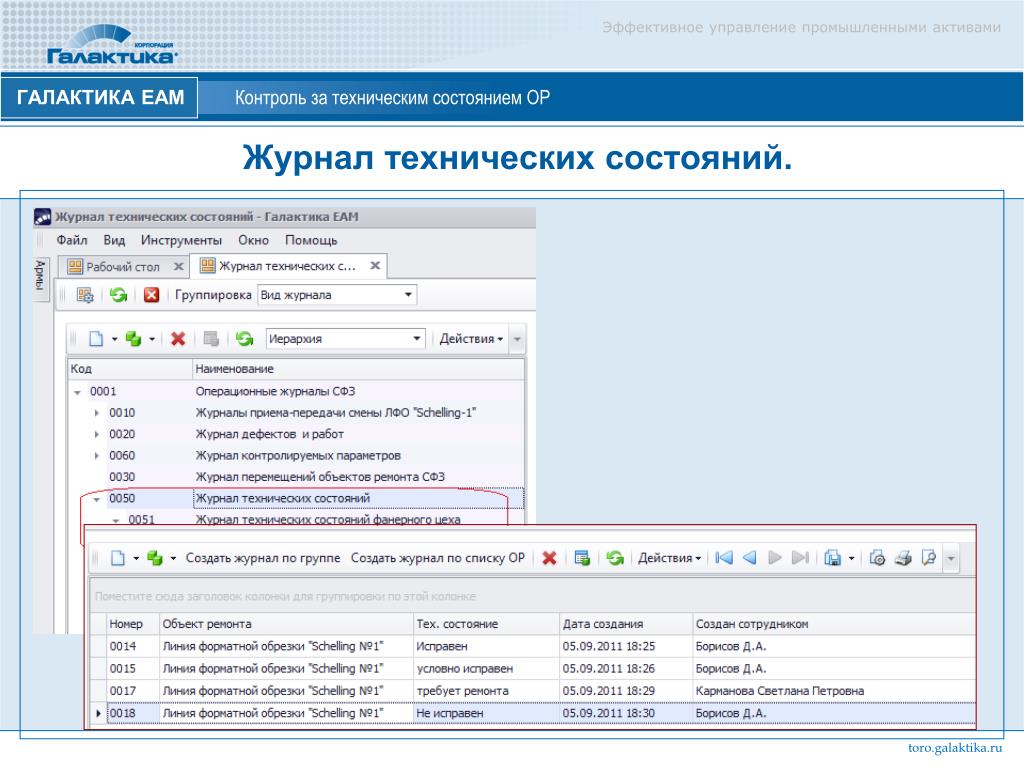Image resolution: width=1024 pixels, height=768 pixels.
Task: Click the green refresh icon beside Группировка
Action: point(118,295)
